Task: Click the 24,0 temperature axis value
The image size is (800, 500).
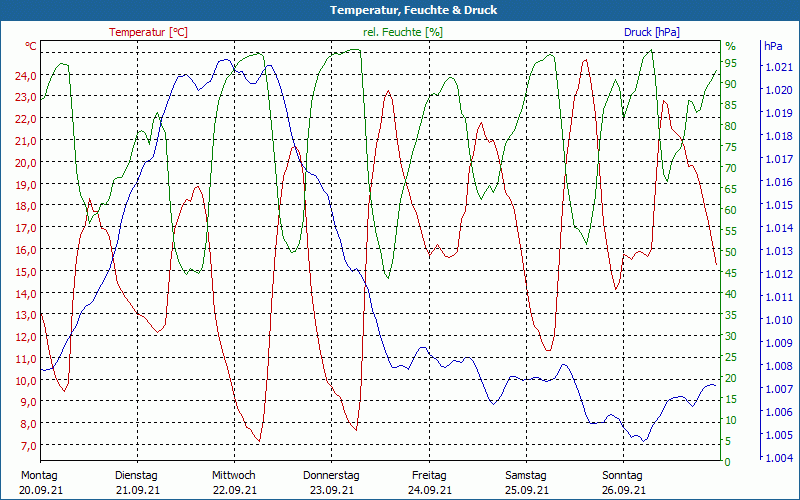Action: [25, 76]
